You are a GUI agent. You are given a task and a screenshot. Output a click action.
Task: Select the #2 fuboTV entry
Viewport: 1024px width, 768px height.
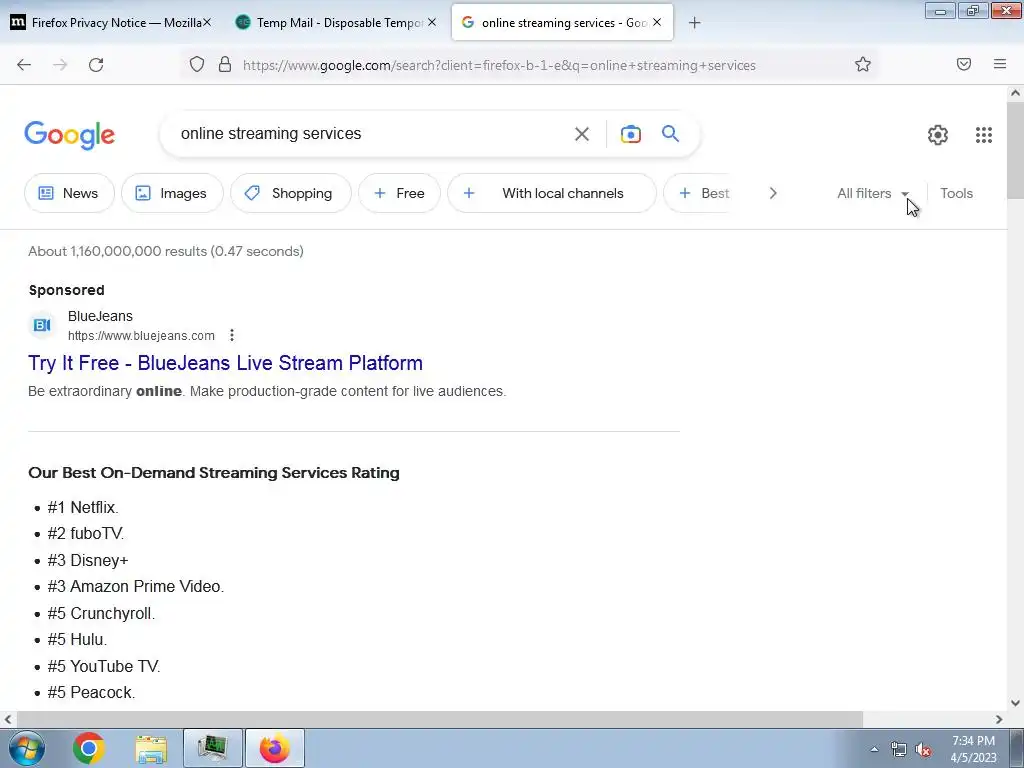(x=86, y=534)
